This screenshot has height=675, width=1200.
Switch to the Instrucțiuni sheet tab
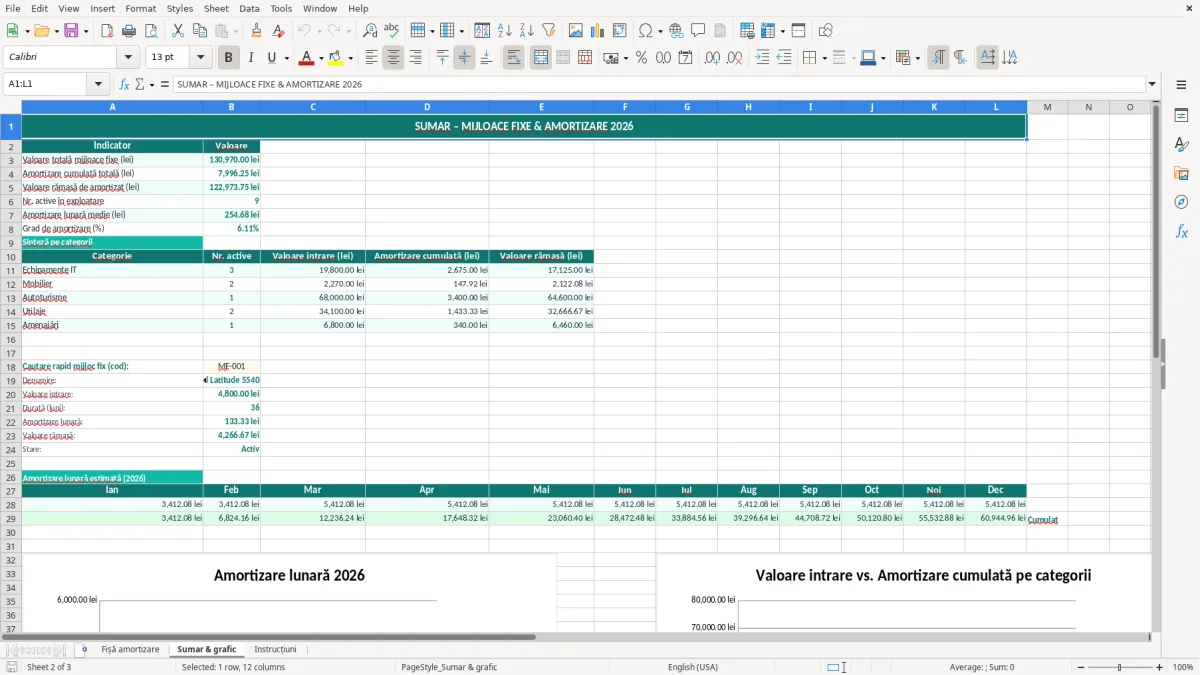coord(275,649)
